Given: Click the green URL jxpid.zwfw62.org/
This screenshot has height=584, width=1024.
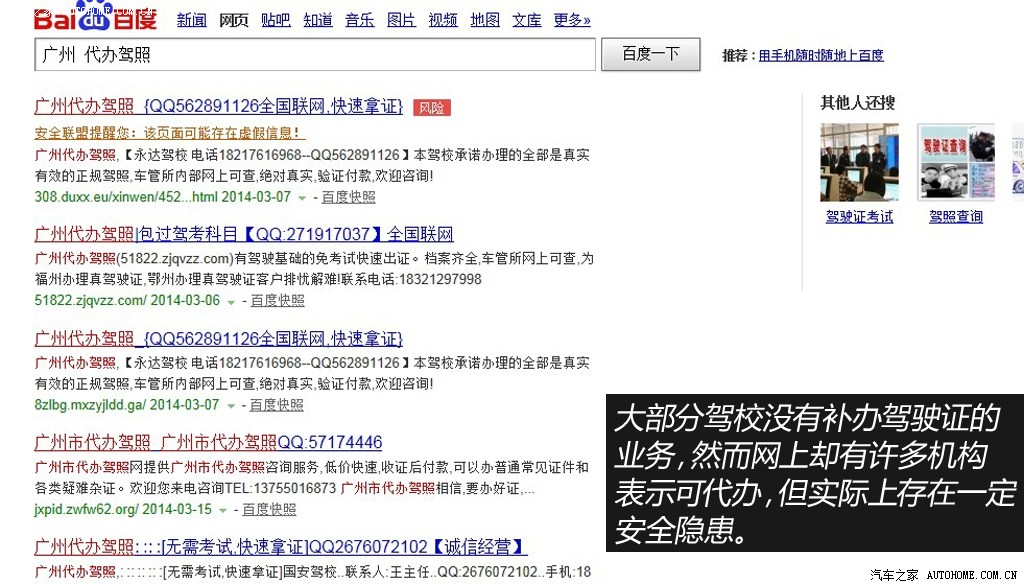Looking at the screenshot, I should pos(86,510).
